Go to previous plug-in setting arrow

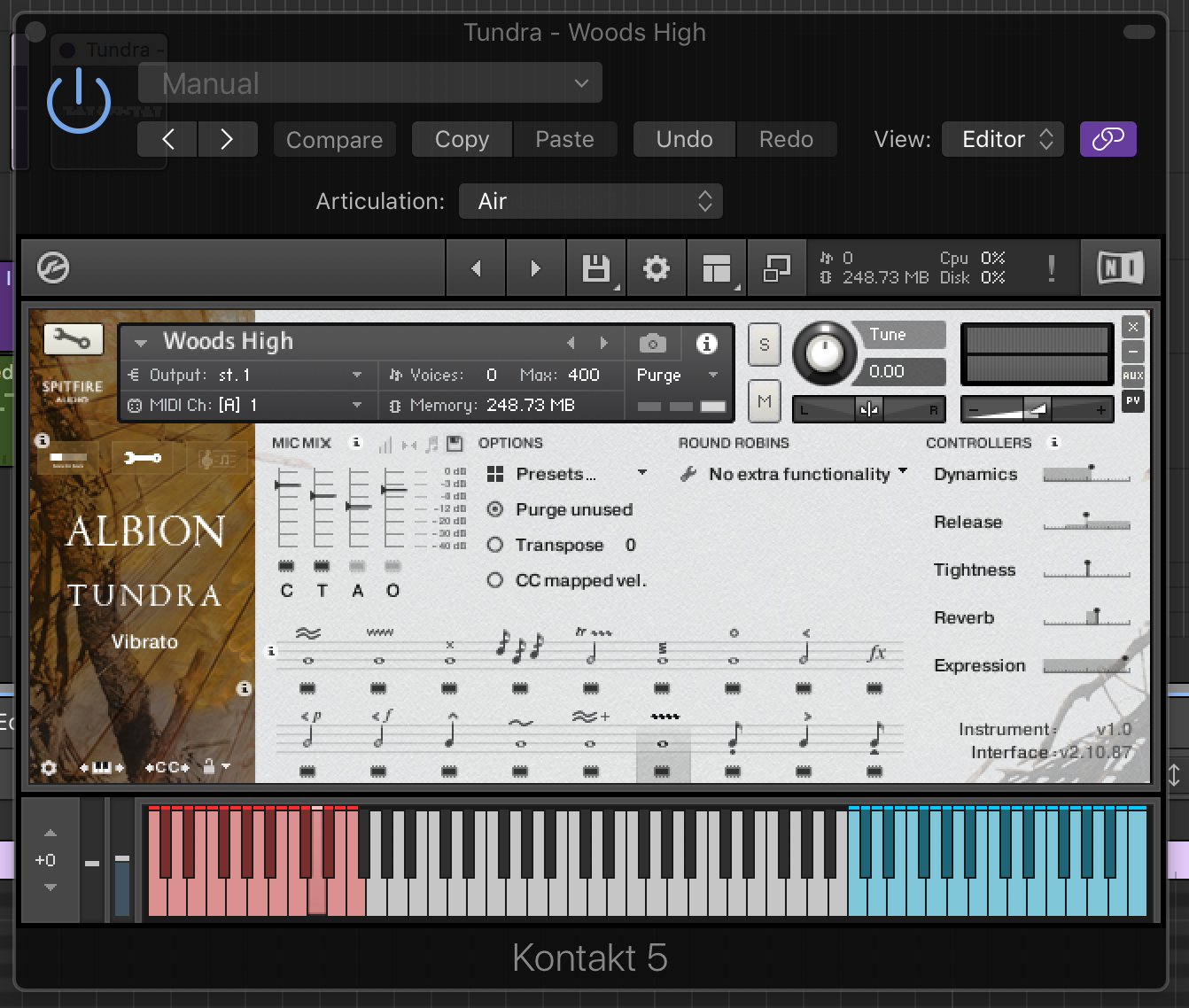(x=167, y=139)
